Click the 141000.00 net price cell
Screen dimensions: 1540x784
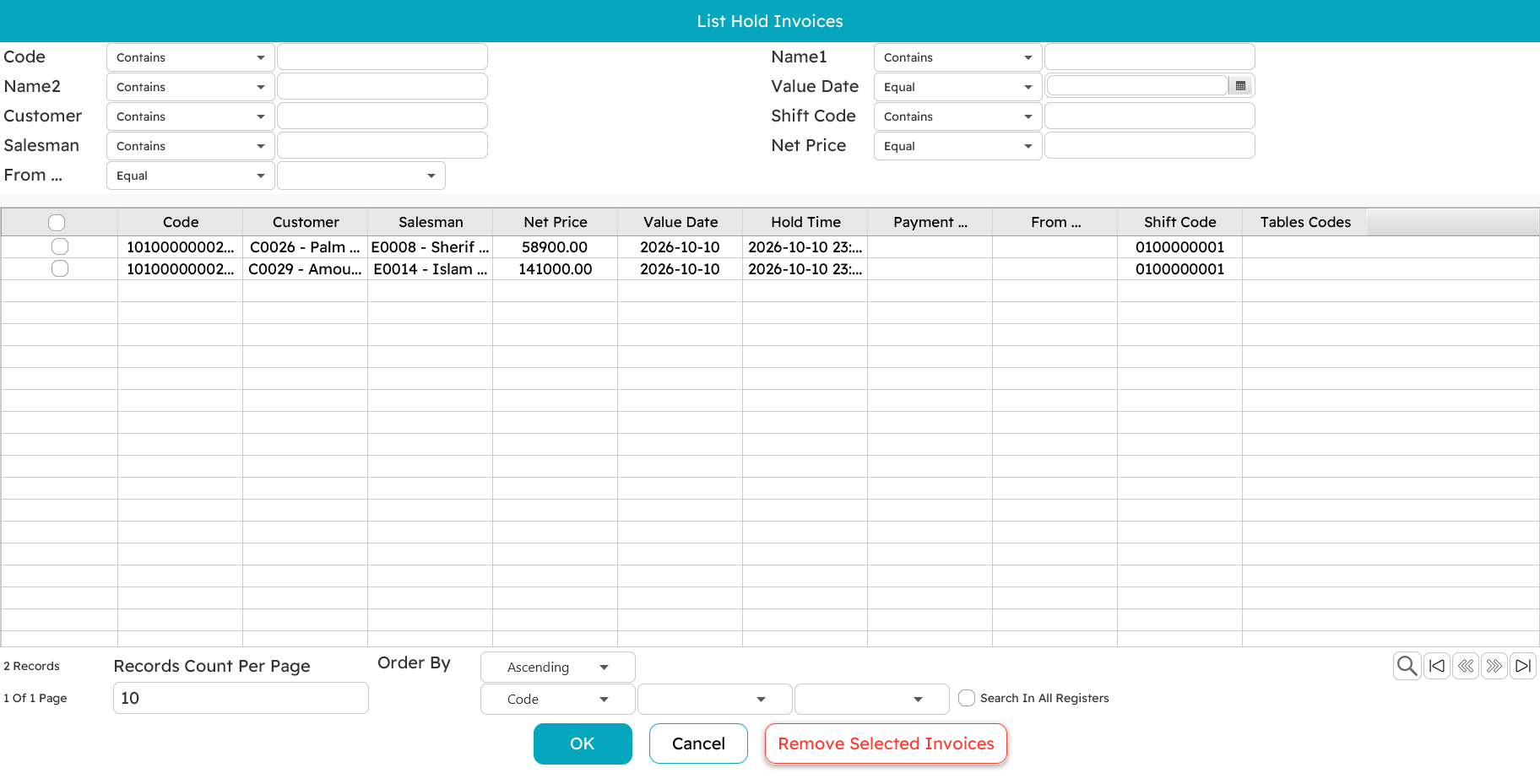tap(556, 269)
